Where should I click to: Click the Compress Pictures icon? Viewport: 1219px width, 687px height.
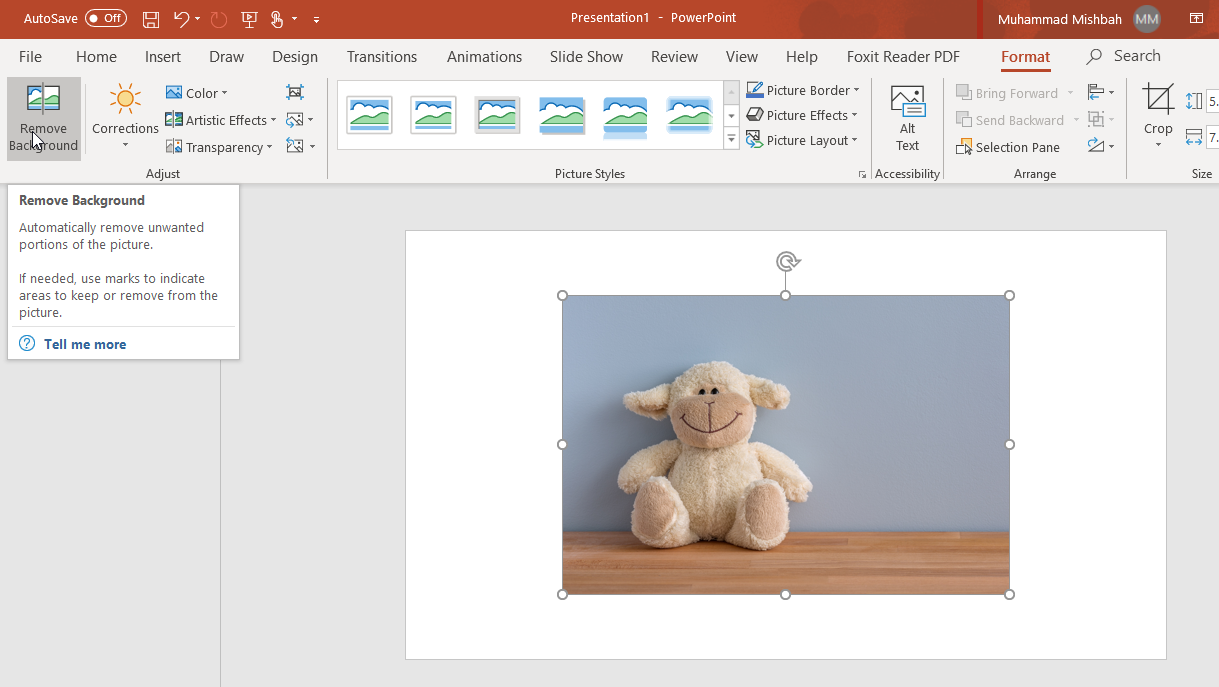coord(295,92)
